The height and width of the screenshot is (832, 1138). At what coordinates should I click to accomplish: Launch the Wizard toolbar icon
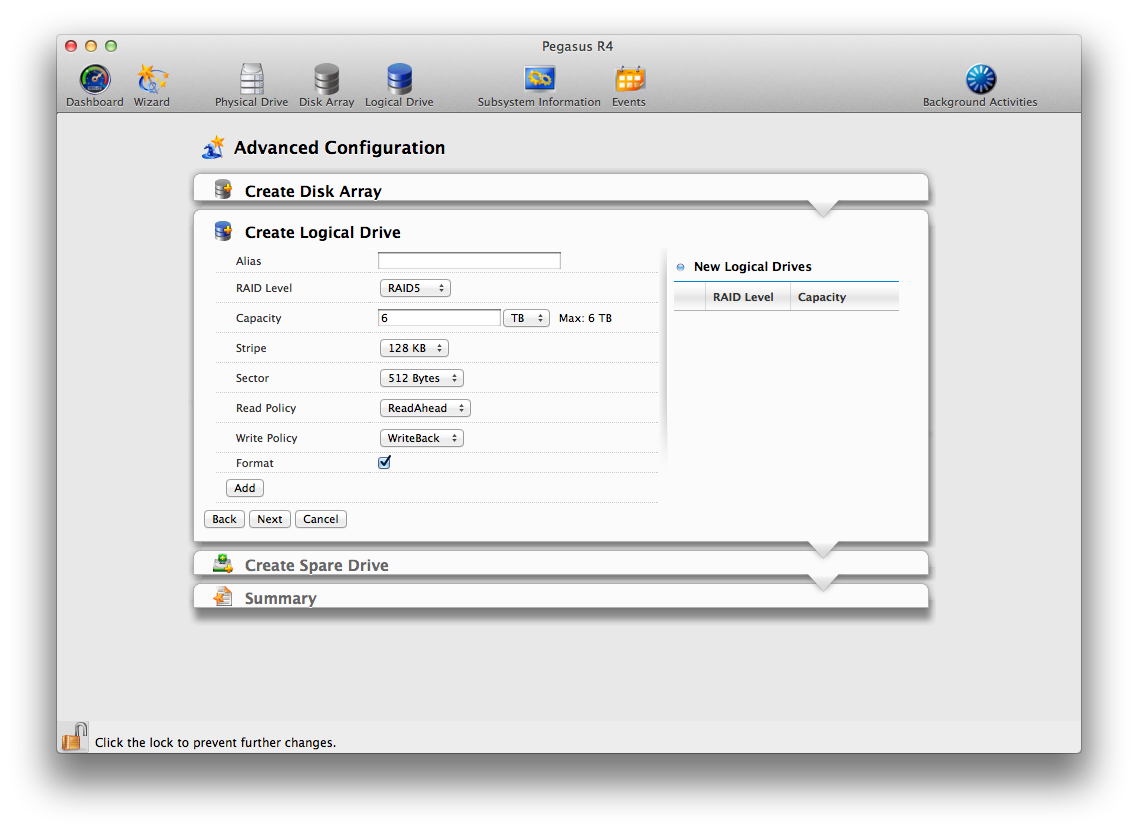152,80
